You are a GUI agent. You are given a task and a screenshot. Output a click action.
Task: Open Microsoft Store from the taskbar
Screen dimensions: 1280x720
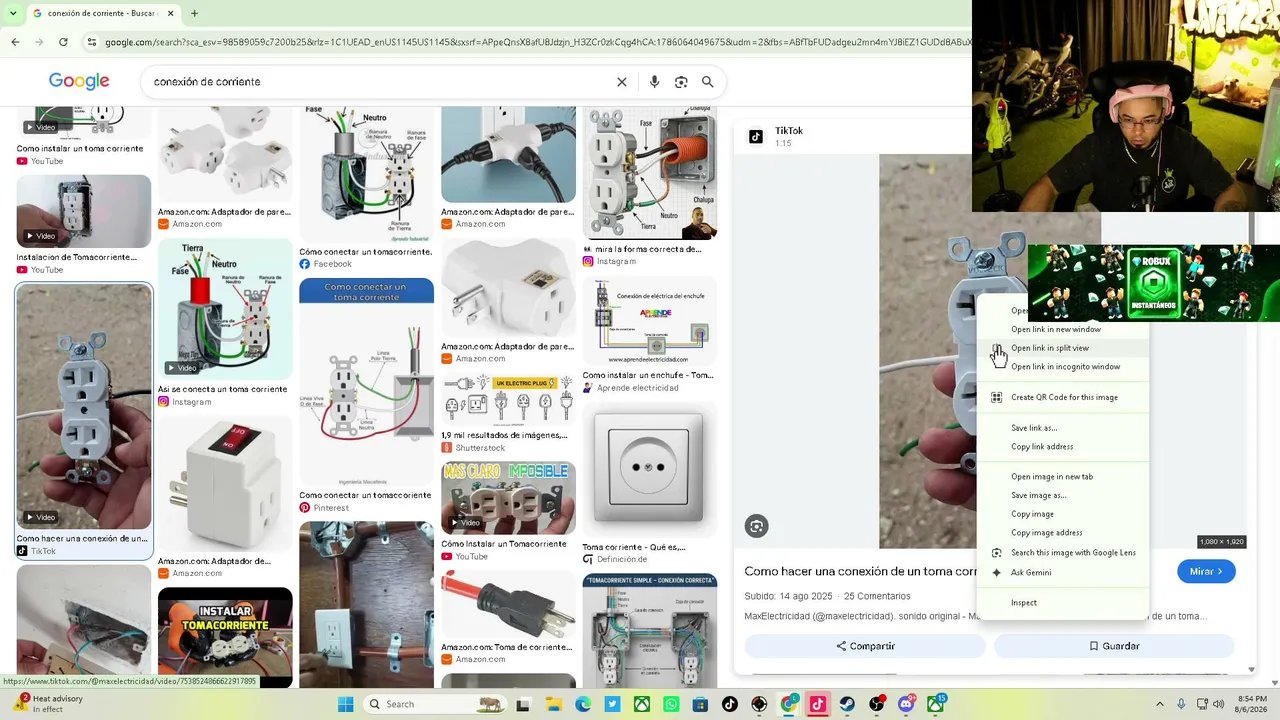click(700, 704)
